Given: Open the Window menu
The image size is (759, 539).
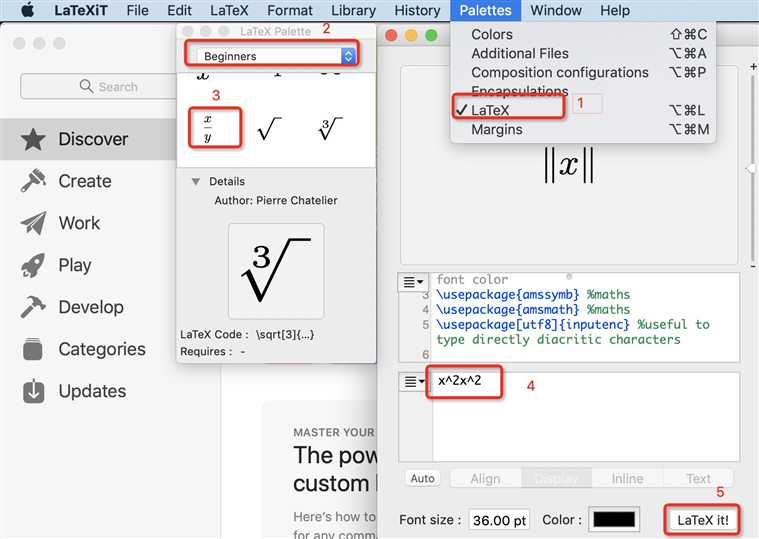Looking at the screenshot, I should point(556,10).
